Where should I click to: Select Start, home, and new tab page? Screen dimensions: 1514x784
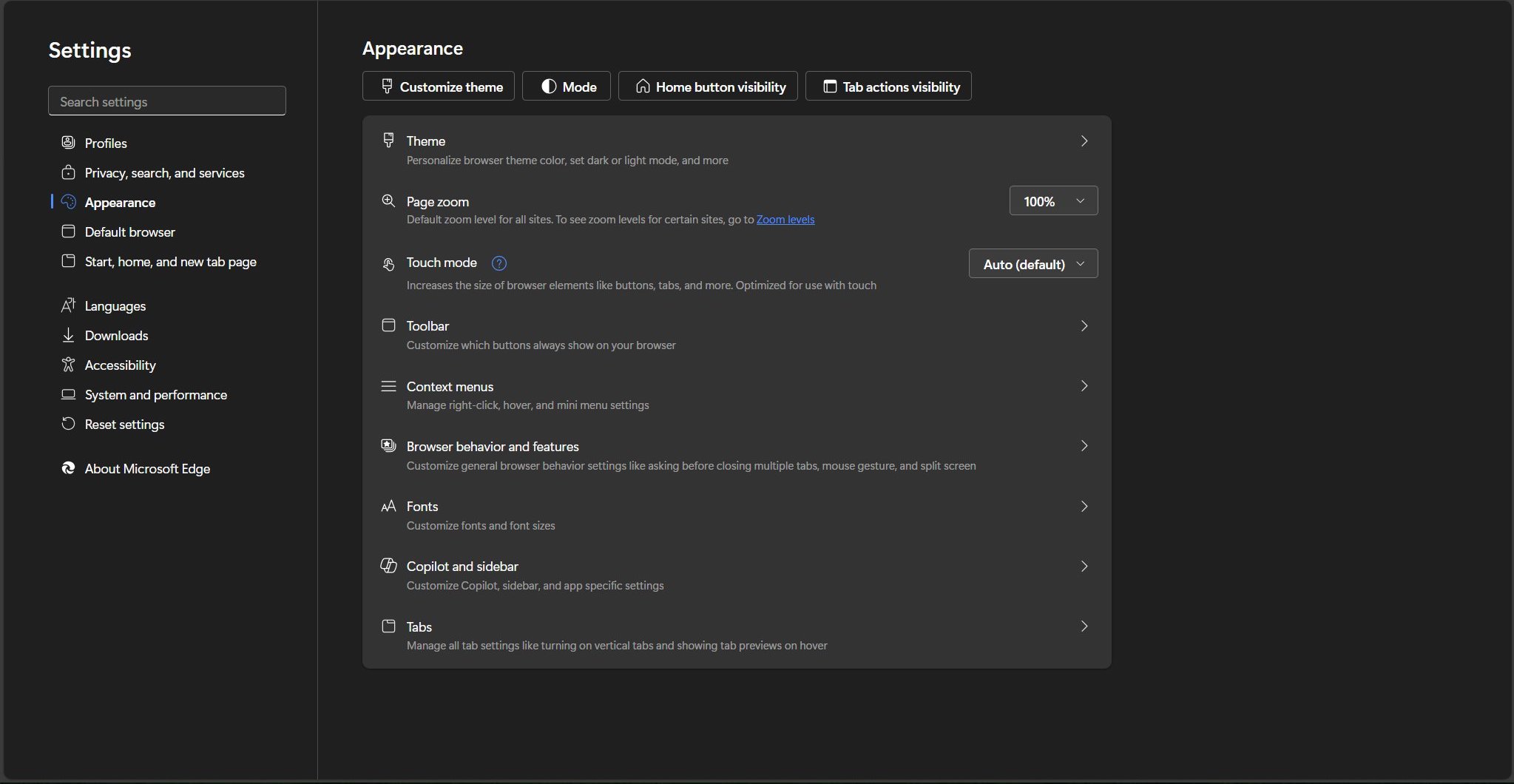coord(171,261)
